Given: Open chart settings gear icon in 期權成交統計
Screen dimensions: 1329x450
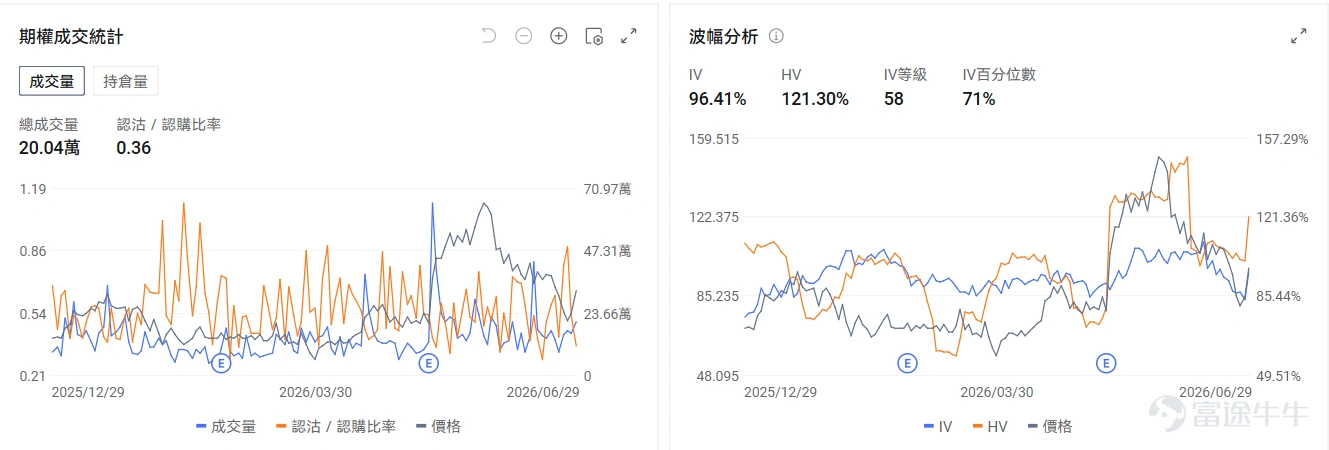Looking at the screenshot, I should point(594,36).
